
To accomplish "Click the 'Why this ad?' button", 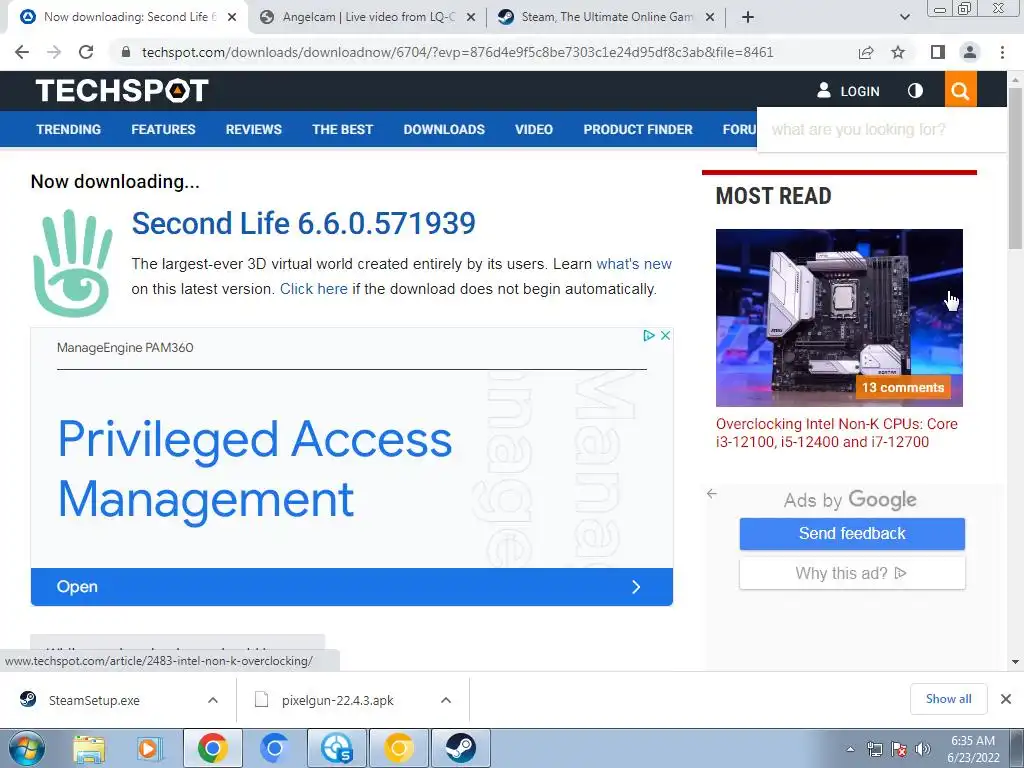I will coord(852,573).
